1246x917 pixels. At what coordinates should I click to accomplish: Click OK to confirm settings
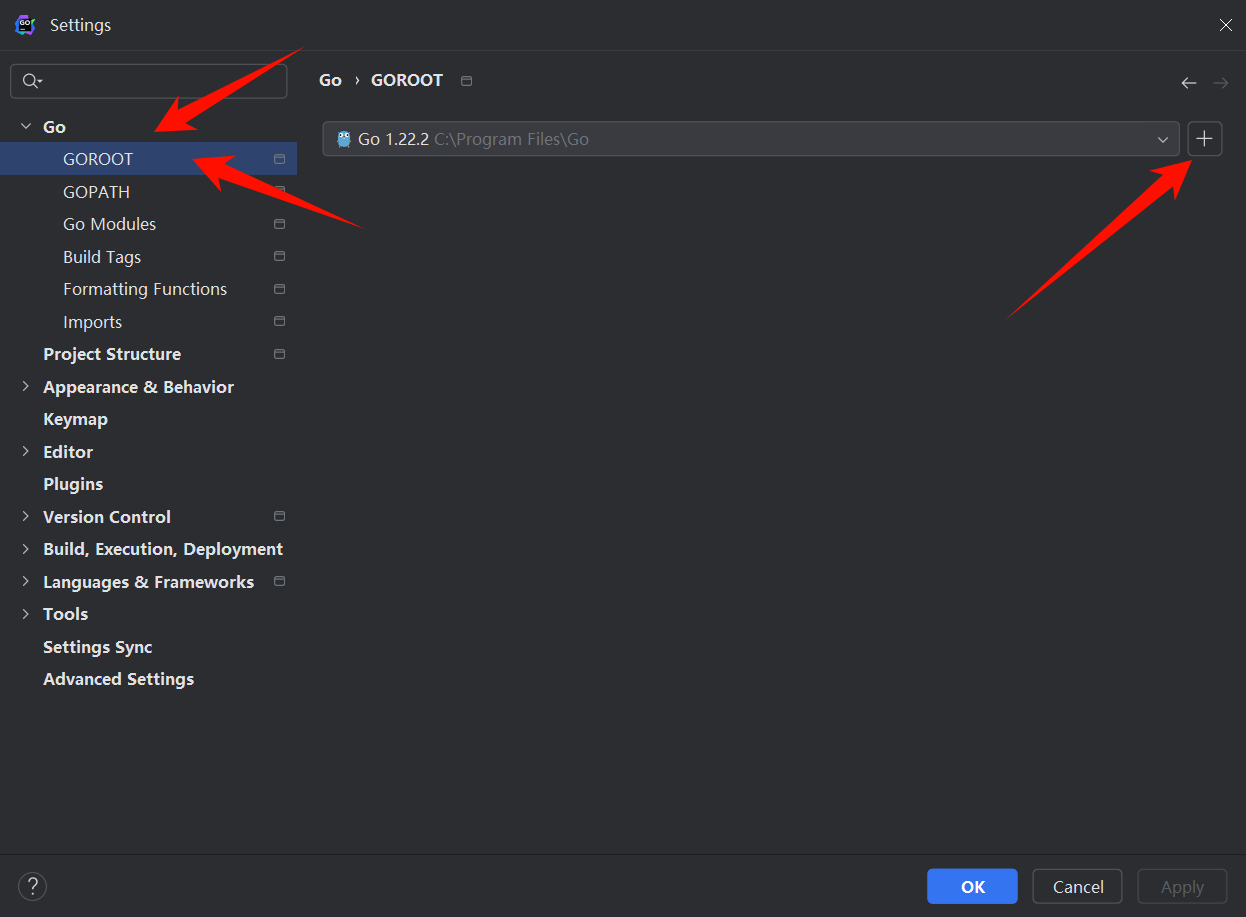[972, 886]
